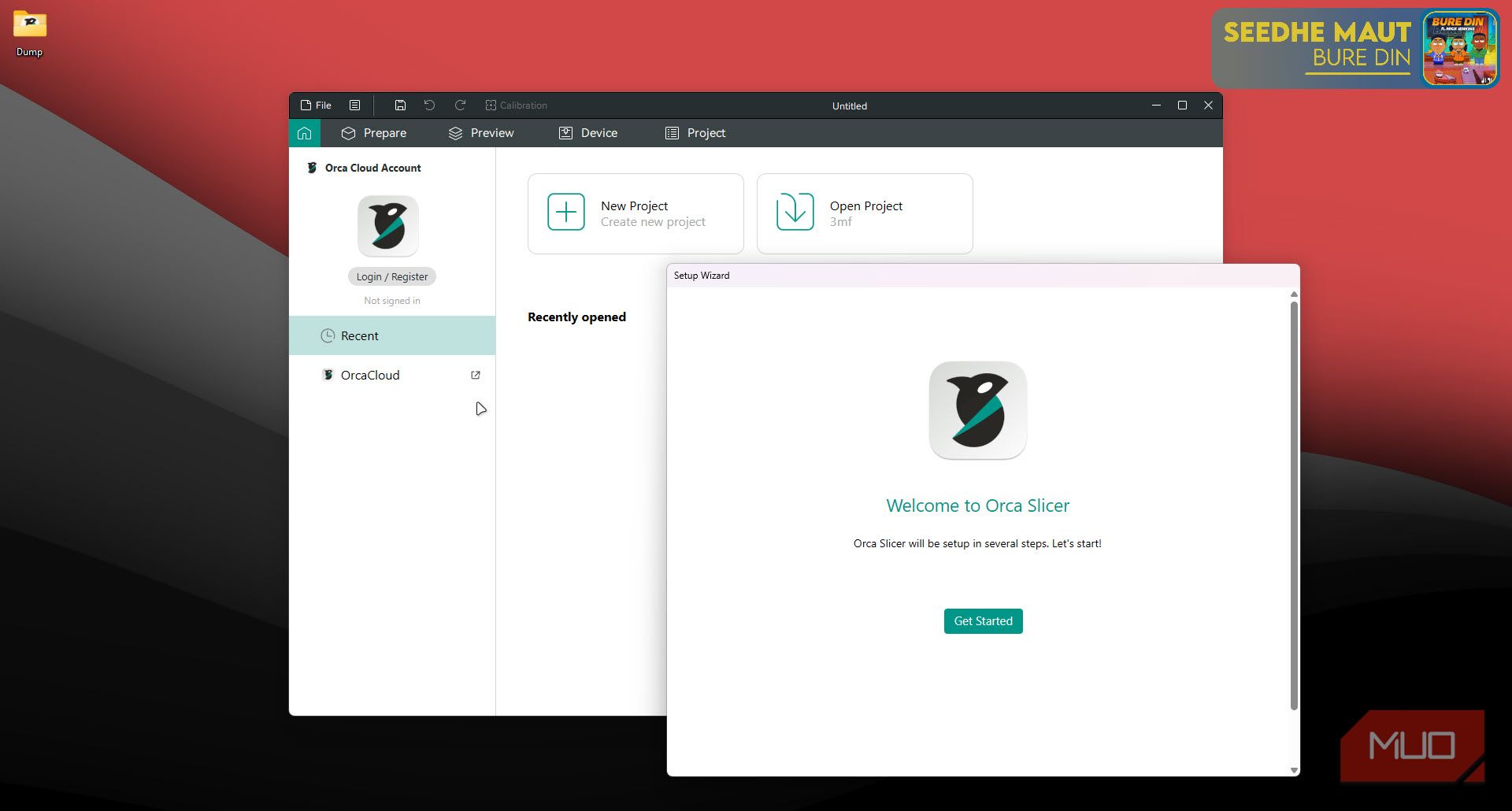
Task: Open the dropdown menu icon next to File
Action: (355, 106)
